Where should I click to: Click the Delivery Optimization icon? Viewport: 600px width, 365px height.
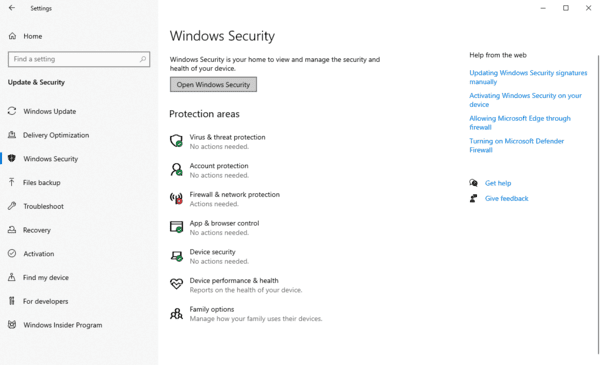click(x=12, y=135)
